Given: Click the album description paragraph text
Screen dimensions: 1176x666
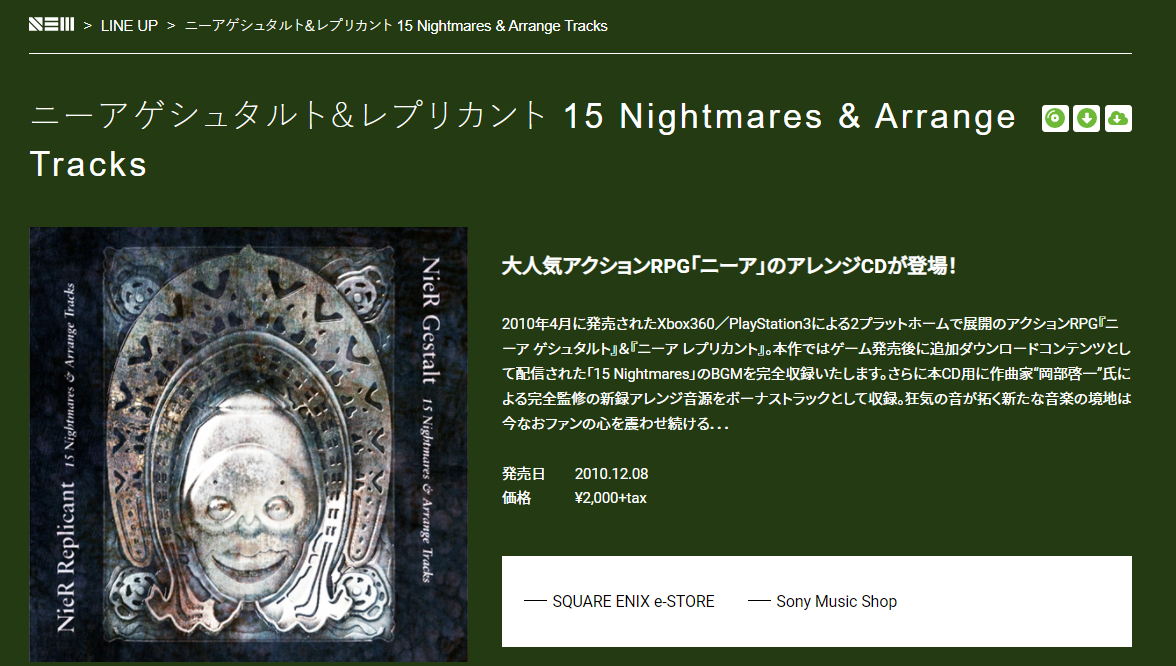Looking at the screenshot, I should pyautogui.click(x=816, y=374).
